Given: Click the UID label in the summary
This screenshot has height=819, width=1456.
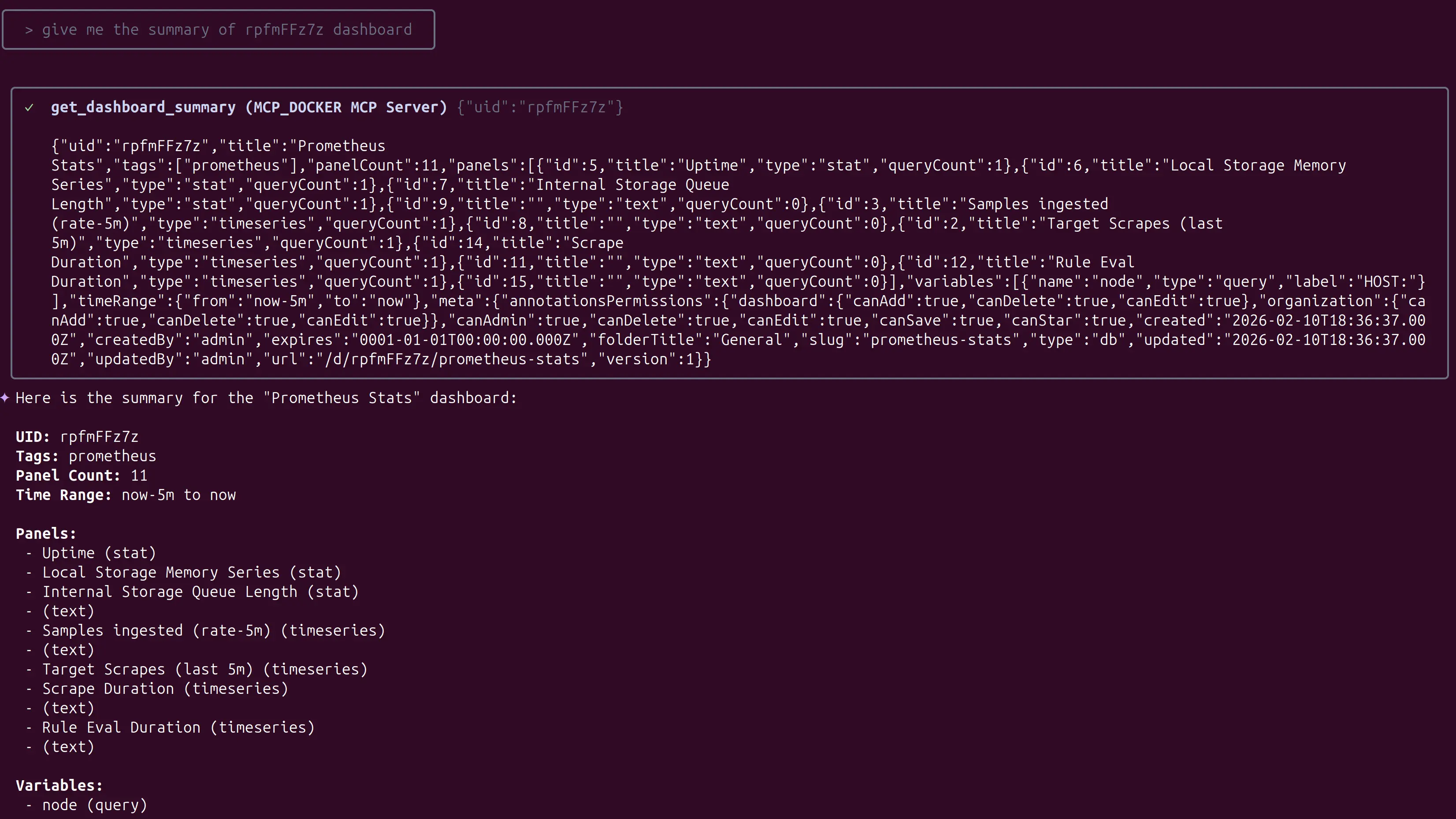Looking at the screenshot, I should [33, 437].
